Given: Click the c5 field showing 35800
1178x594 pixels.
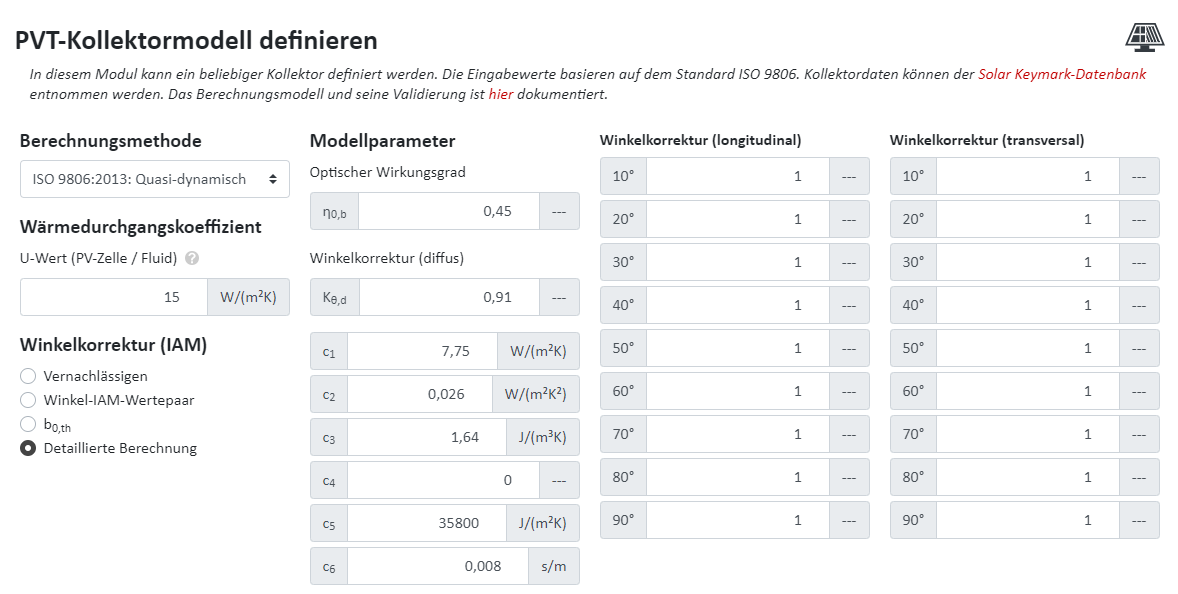Looking at the screenshot, I should (x=422, y=523).
